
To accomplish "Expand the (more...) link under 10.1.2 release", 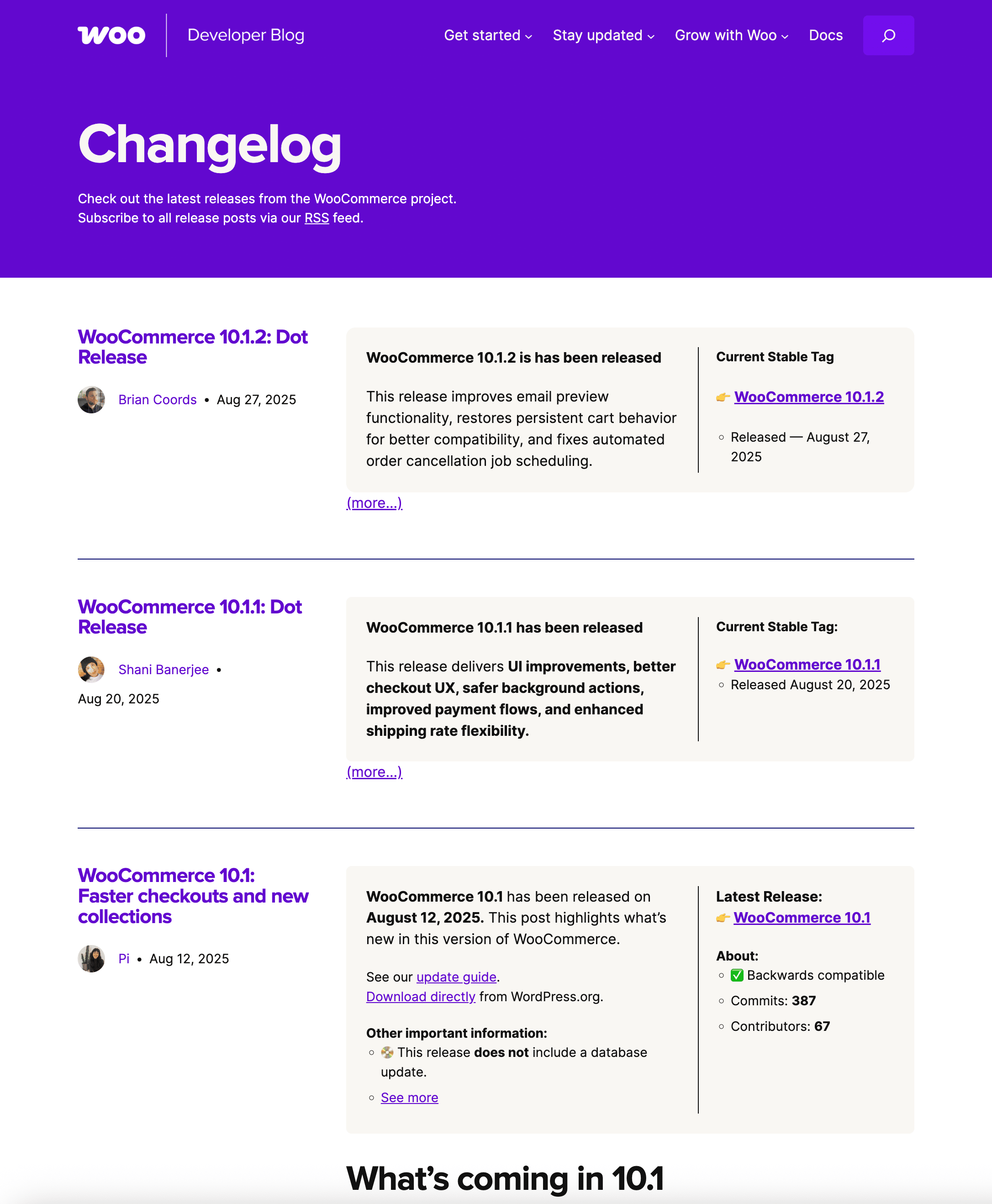I will pos(375,503).
